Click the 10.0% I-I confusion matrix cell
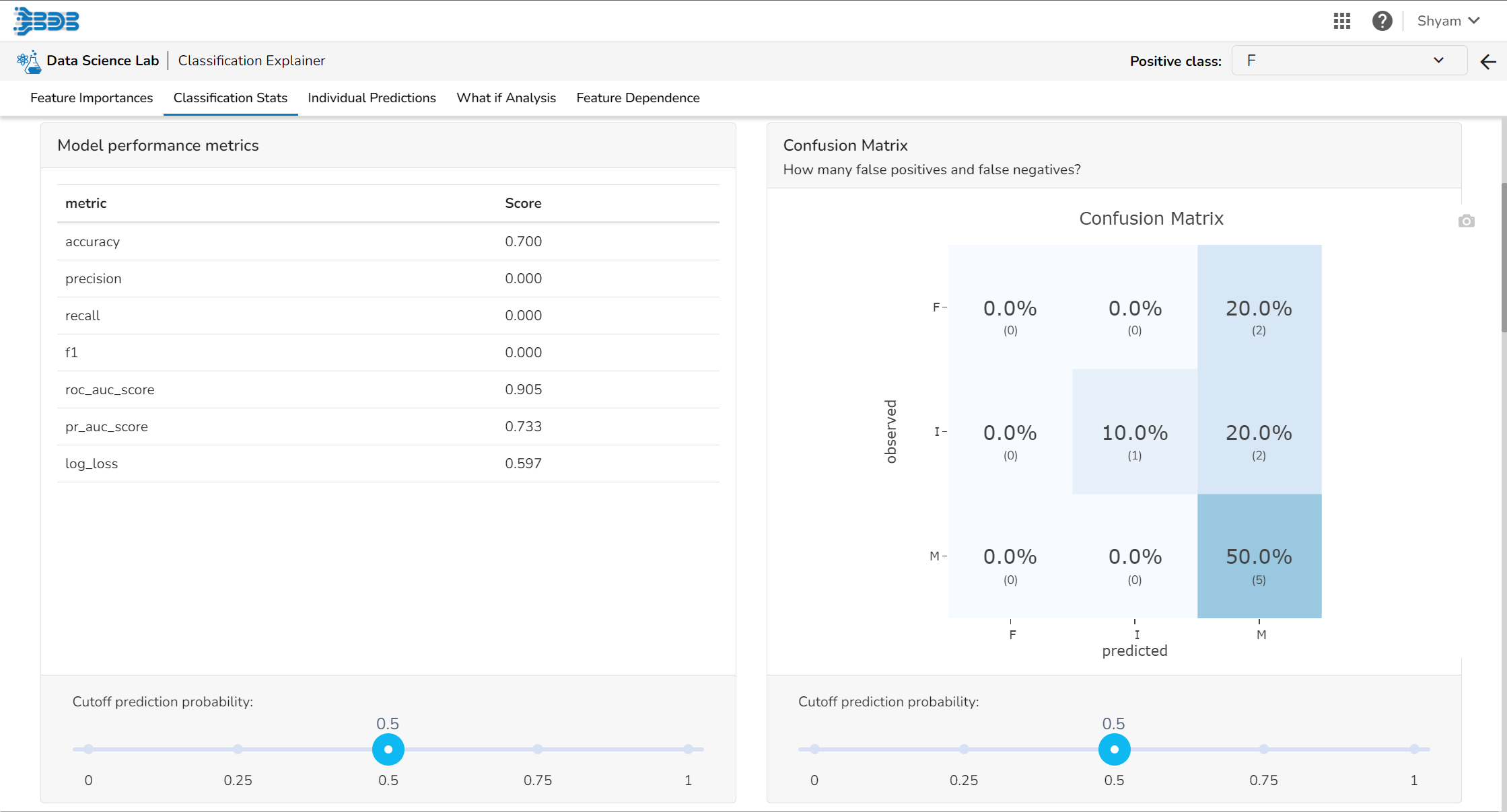1507x812 pixels. [x=1134, y=432]
